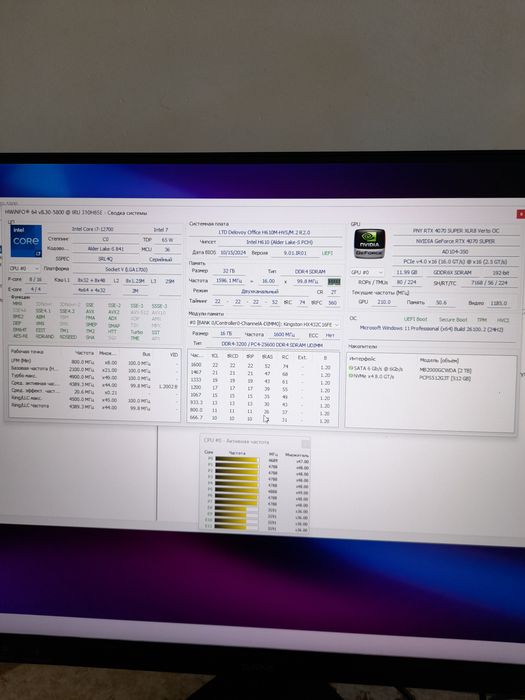This screenshot has width=525, height=700.
Task: Click the NVIDIA GeForce logo
Action: (x=369, y=243)
